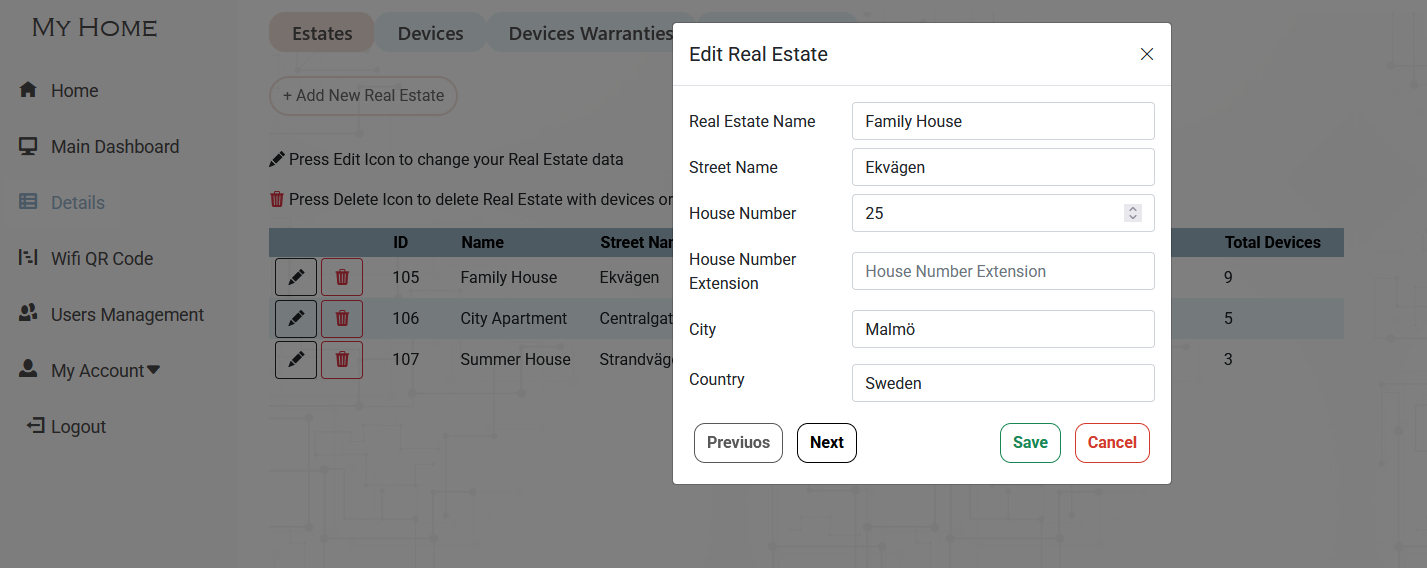
Task: Edit the Family House row with pencil icon
Action: tap(296, 277)
